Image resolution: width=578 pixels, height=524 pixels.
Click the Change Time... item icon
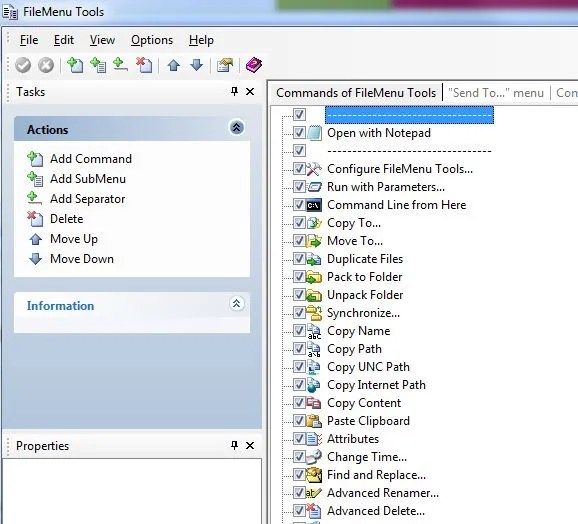click(x=314, y=457)
